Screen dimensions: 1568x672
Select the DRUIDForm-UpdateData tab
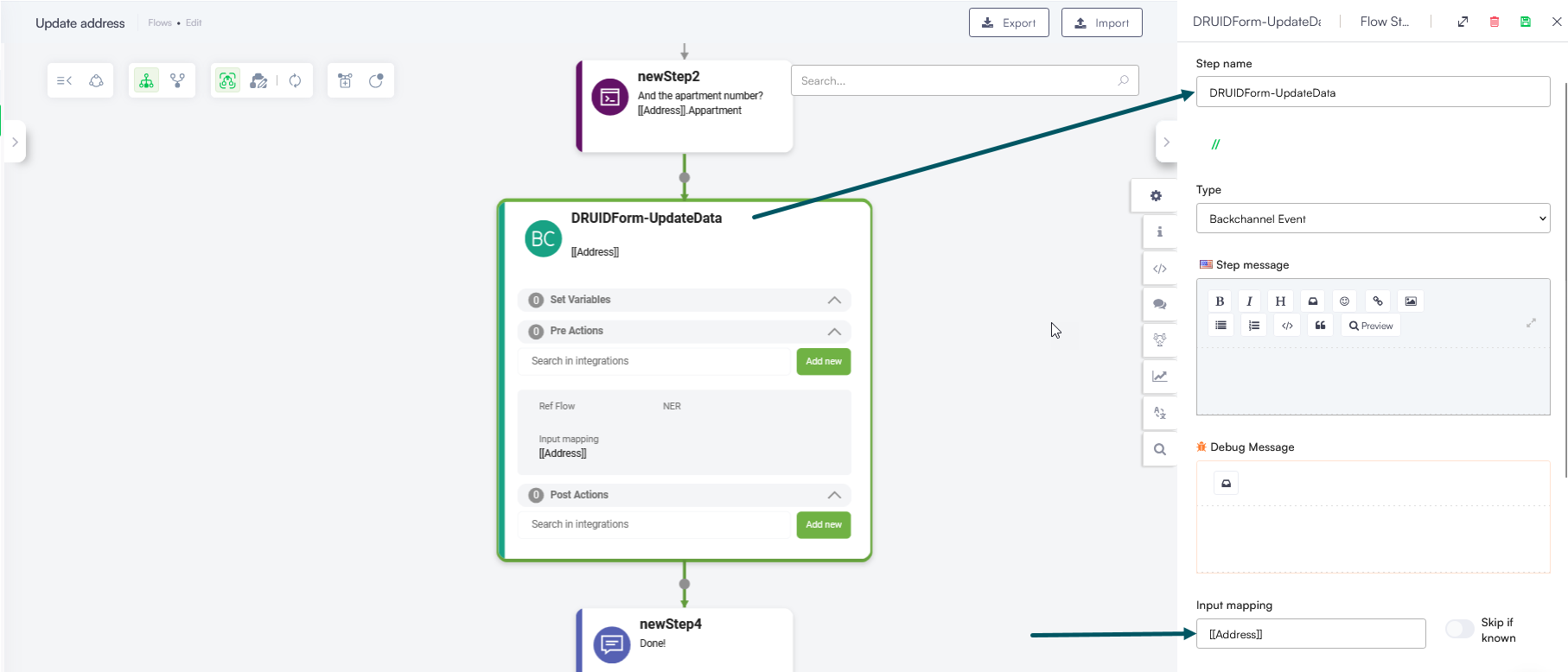pos(1256,22)
